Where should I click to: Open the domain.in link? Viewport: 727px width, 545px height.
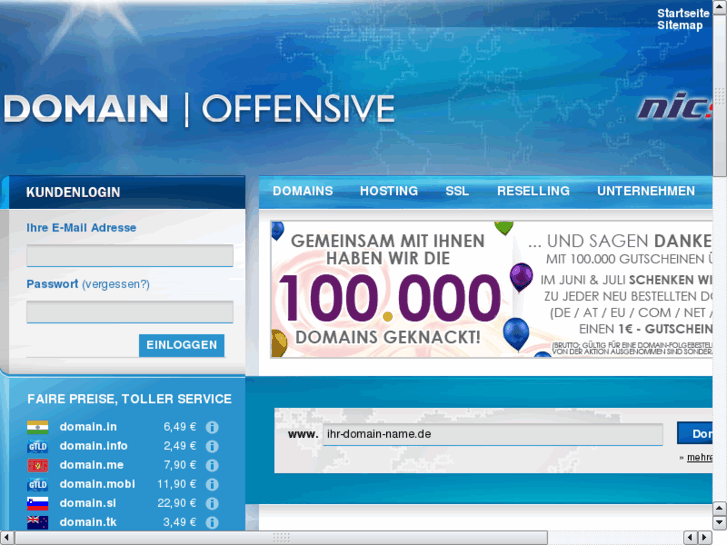(88, 427)
